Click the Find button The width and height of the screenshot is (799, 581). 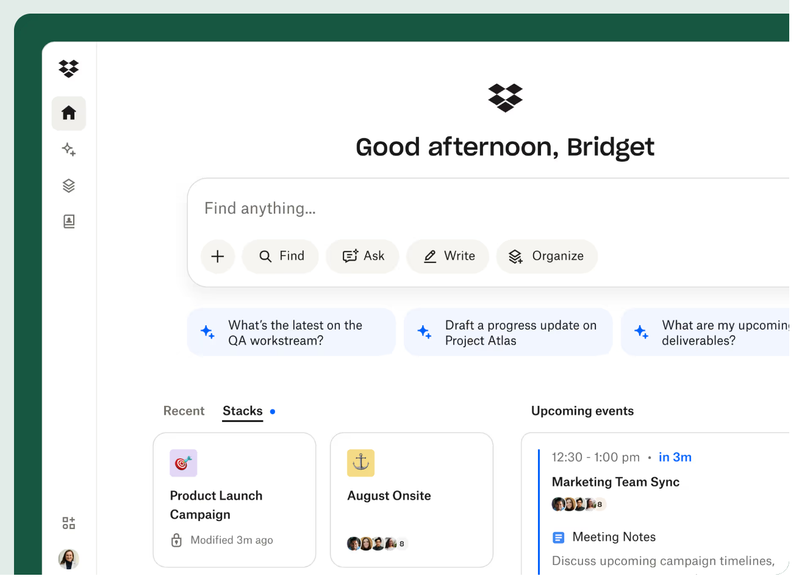click(x=280, y=256)
